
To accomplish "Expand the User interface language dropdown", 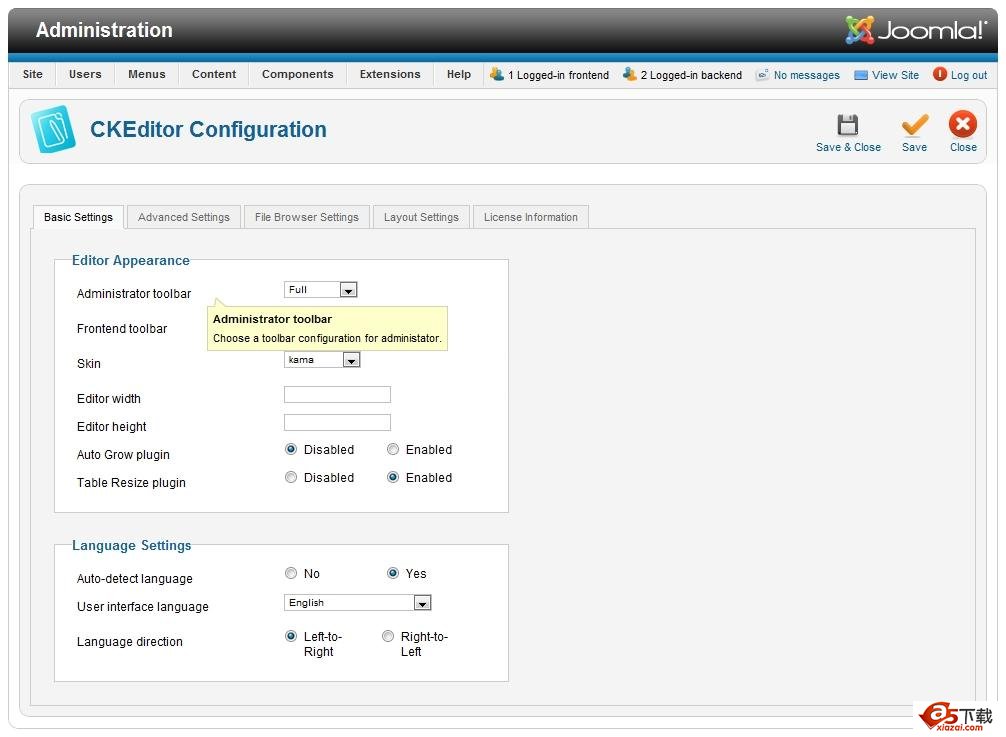I will [x=422, y=603].
